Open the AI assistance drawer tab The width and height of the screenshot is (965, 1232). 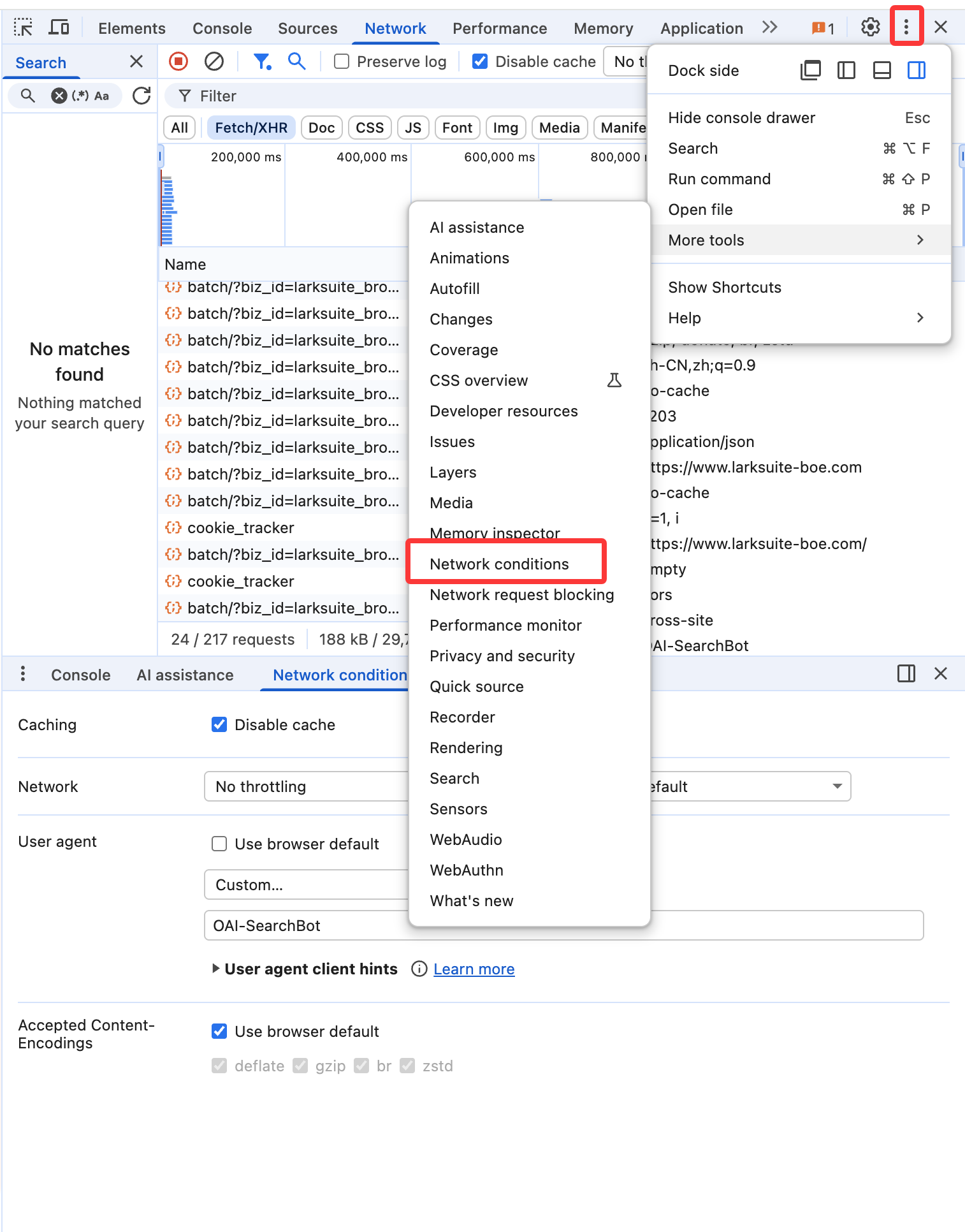point(185,675)
